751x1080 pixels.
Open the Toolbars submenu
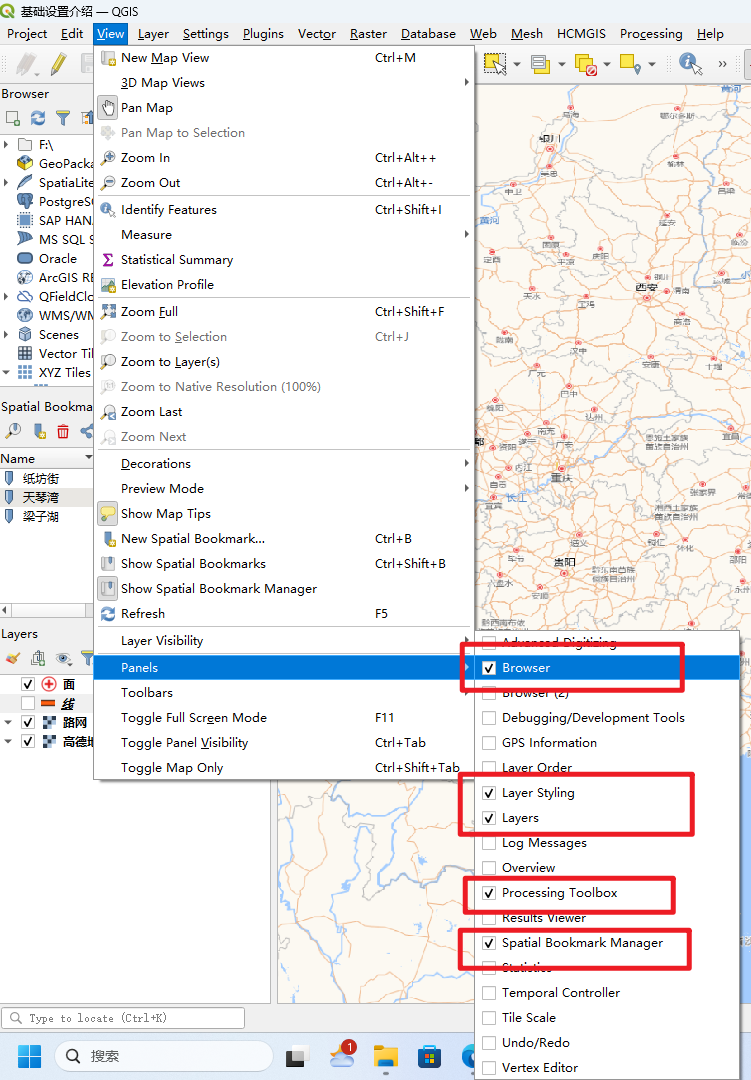tap(284, 693)
